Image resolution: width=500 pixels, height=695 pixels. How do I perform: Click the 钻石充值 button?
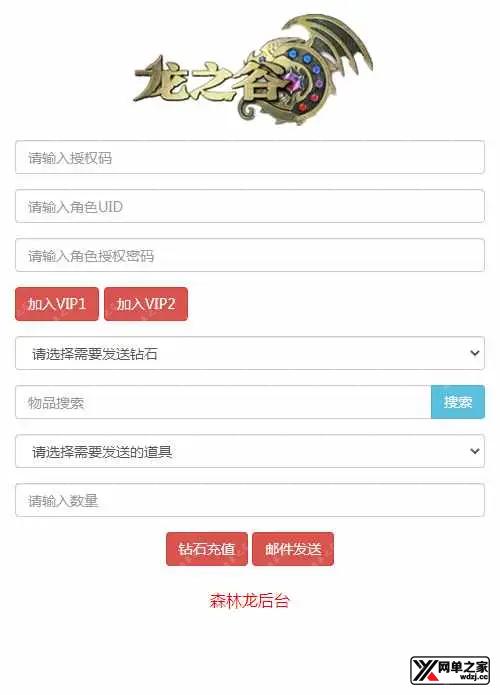click(x=207, y=549)
